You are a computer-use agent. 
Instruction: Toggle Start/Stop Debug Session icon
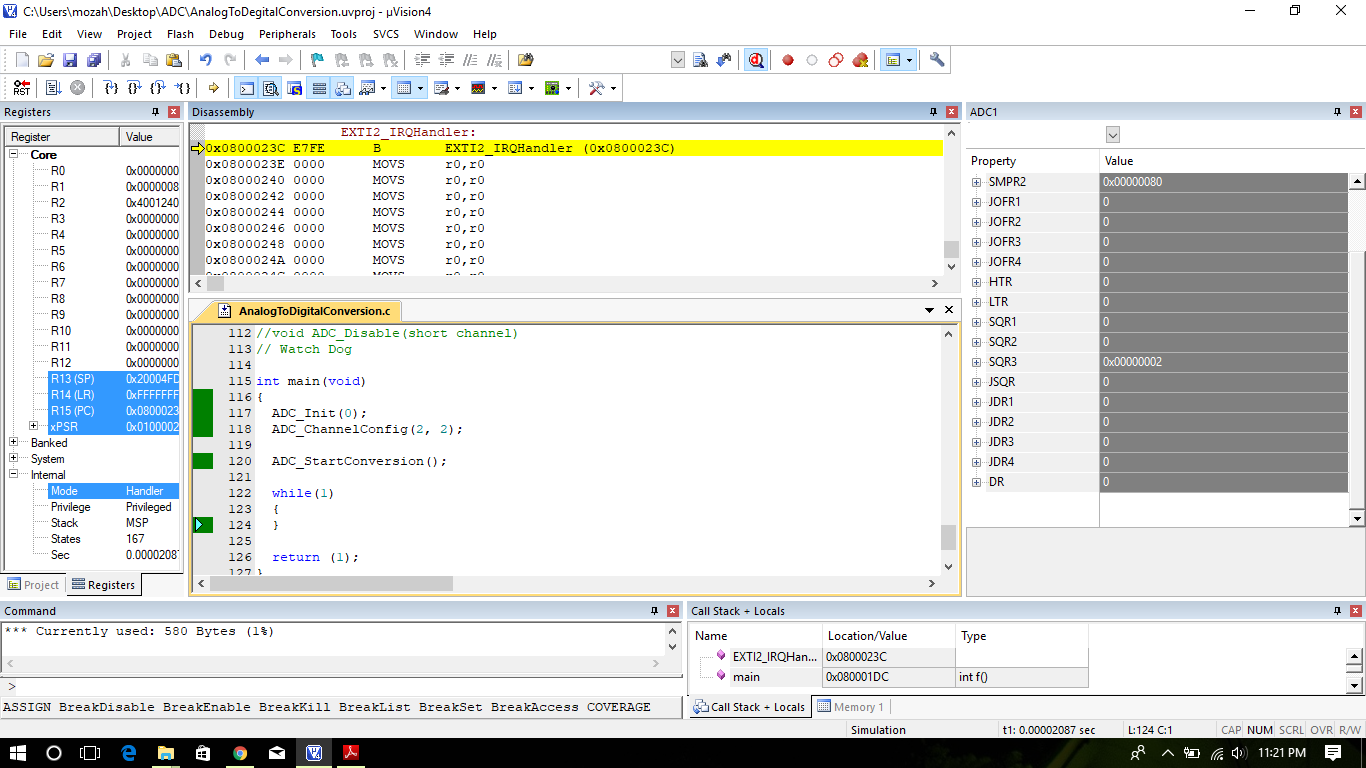click(756, 60)
